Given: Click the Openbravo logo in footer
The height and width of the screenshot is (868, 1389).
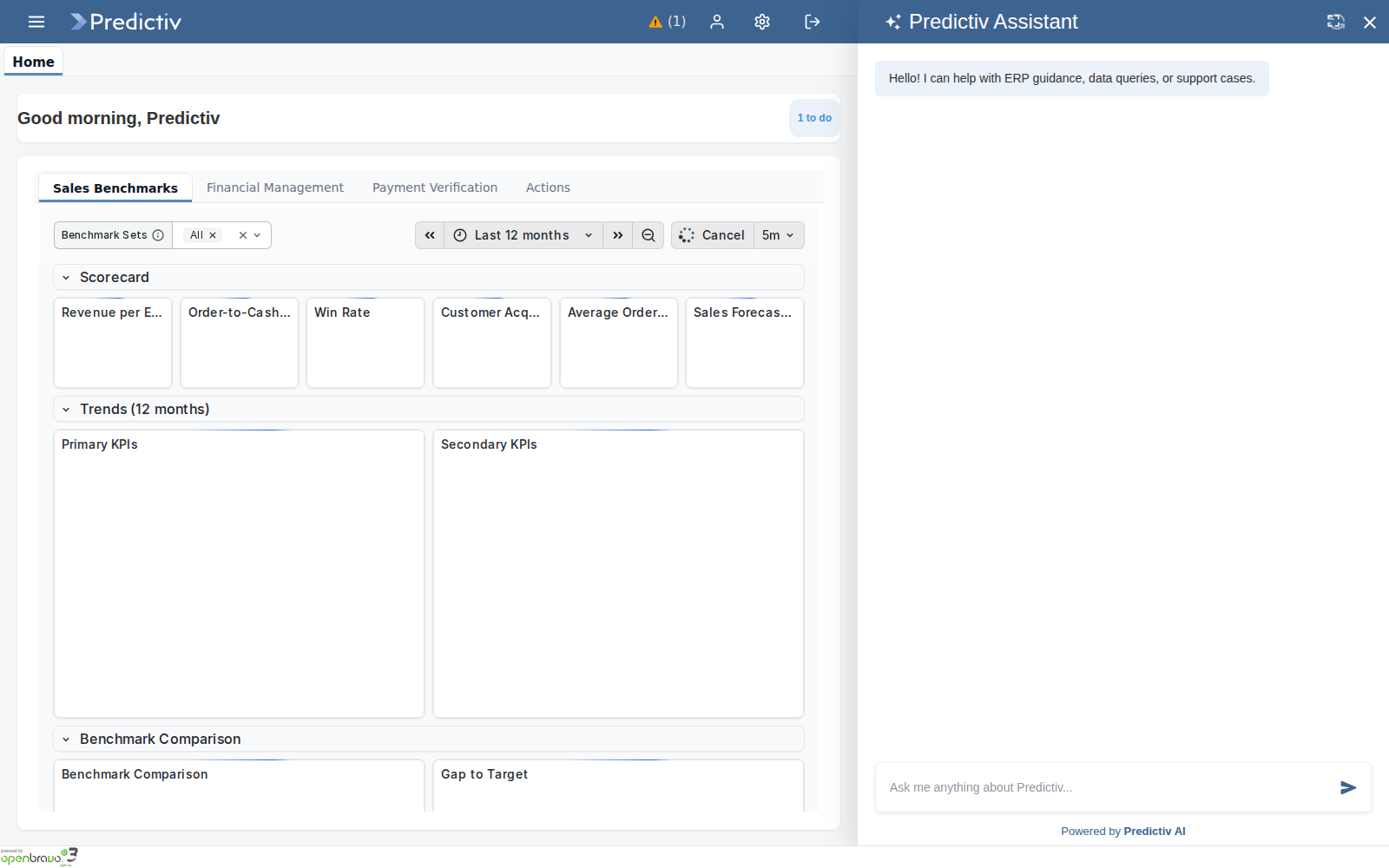Looking at the screenshot, I should [x=39, y=857].
